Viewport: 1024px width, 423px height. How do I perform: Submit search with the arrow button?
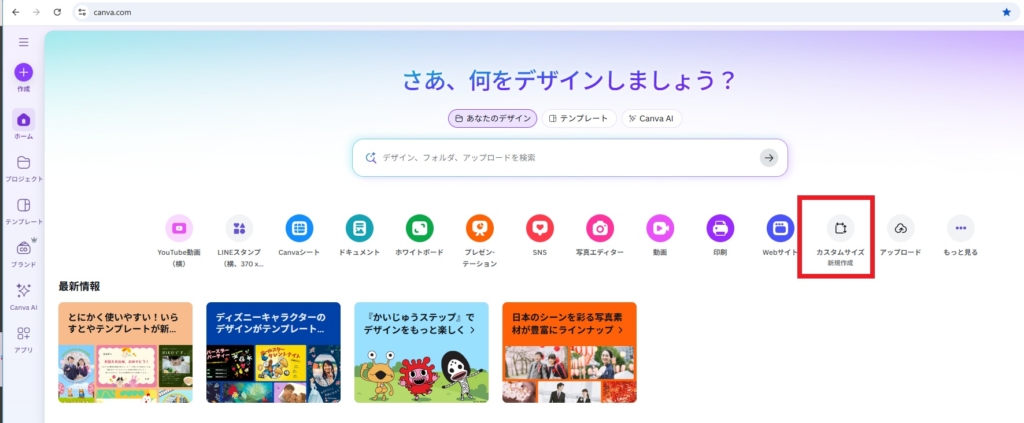pyautogui.click(x=769, y=157)
